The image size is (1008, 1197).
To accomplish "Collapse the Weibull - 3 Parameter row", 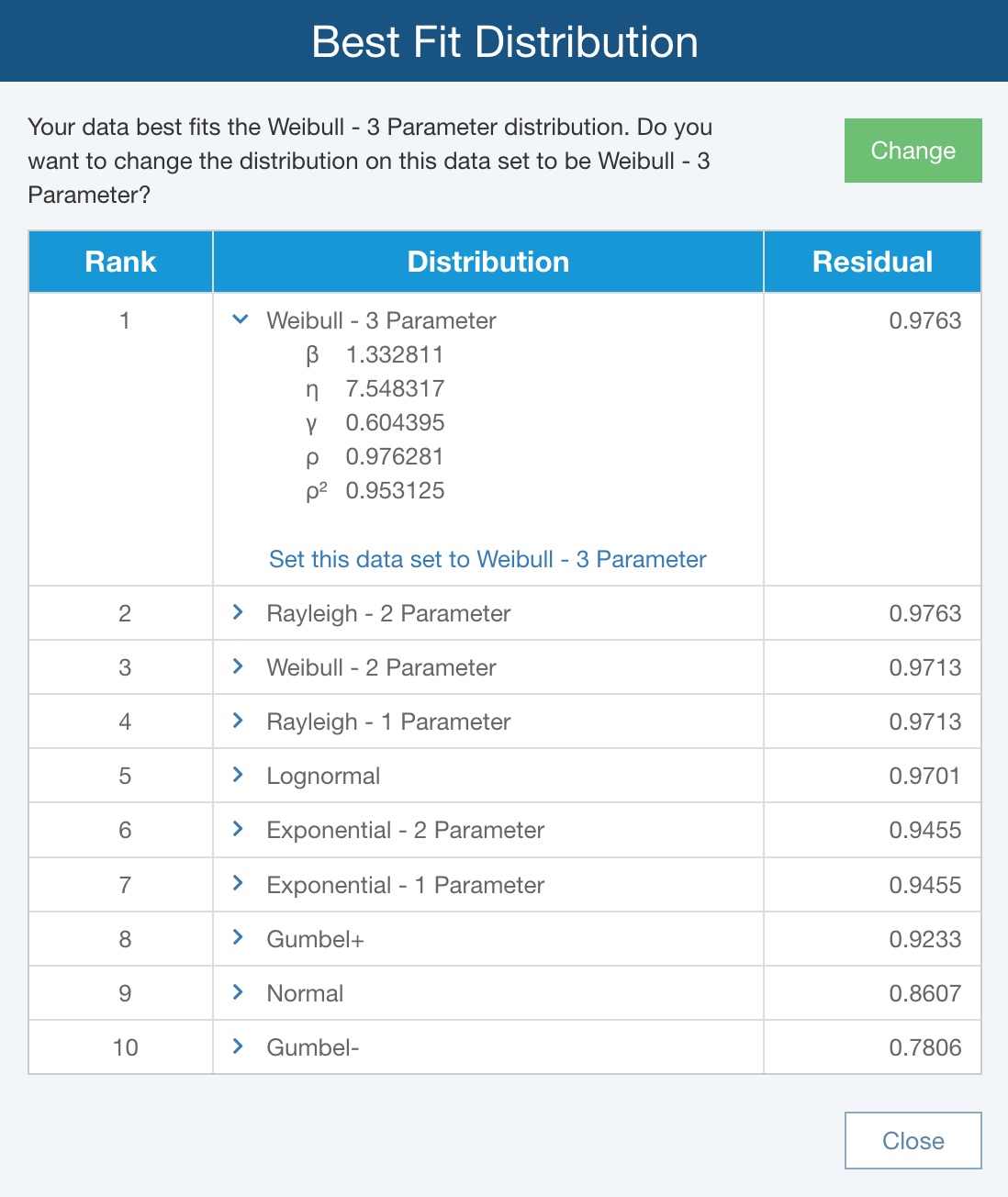I will [241, 319].
